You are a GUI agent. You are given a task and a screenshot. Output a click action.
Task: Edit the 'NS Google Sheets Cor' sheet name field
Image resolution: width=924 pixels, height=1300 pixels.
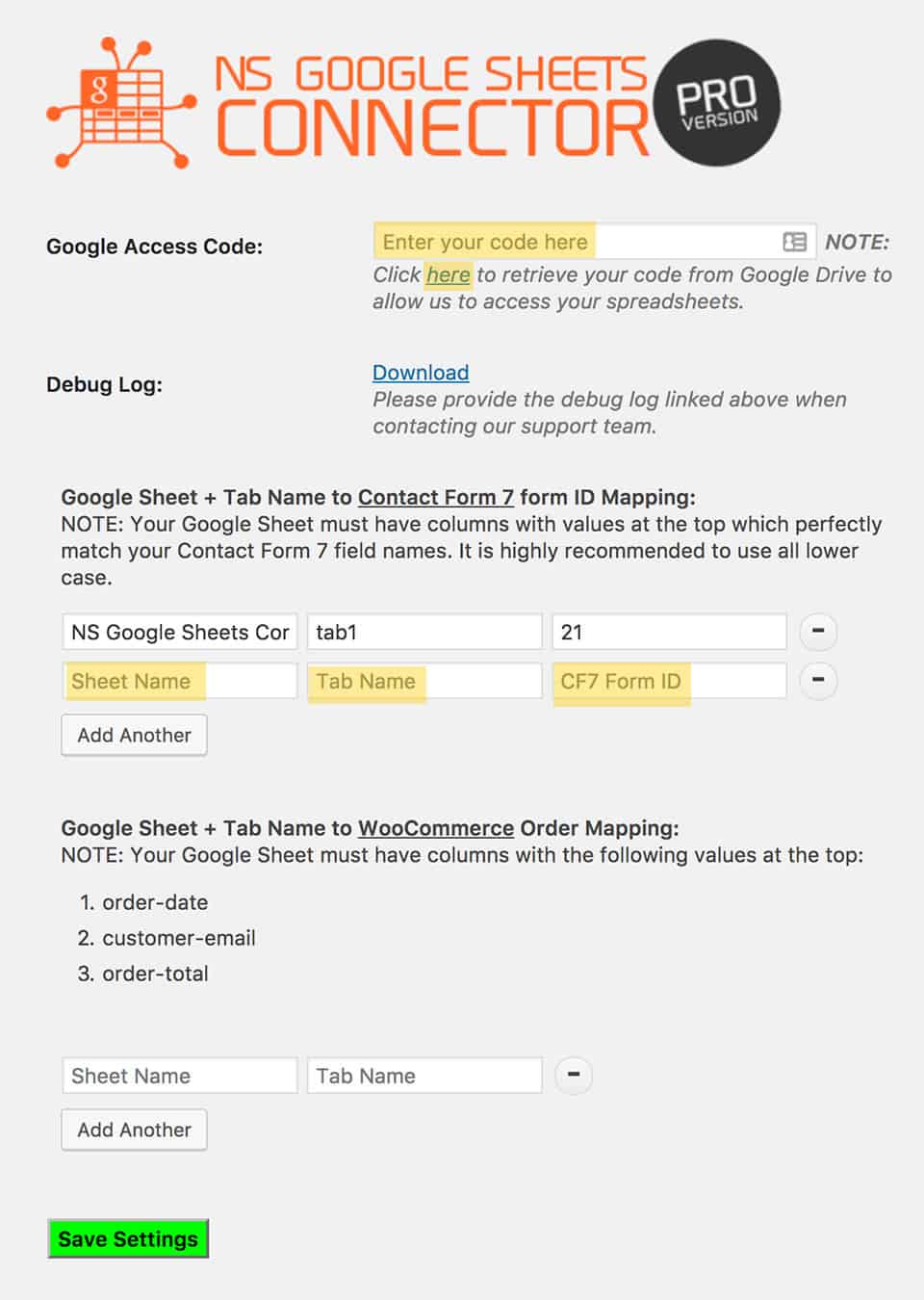pyautogui.click(x=180, y=632)
